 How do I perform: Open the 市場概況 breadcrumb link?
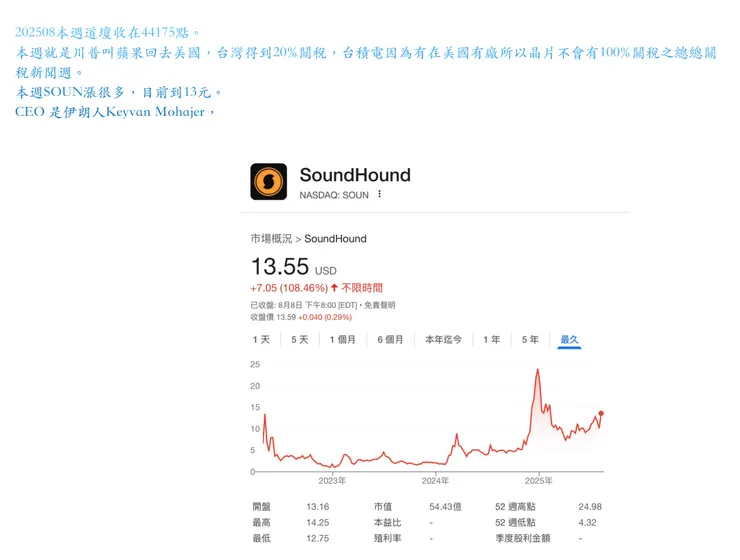(x=271, y=239)
